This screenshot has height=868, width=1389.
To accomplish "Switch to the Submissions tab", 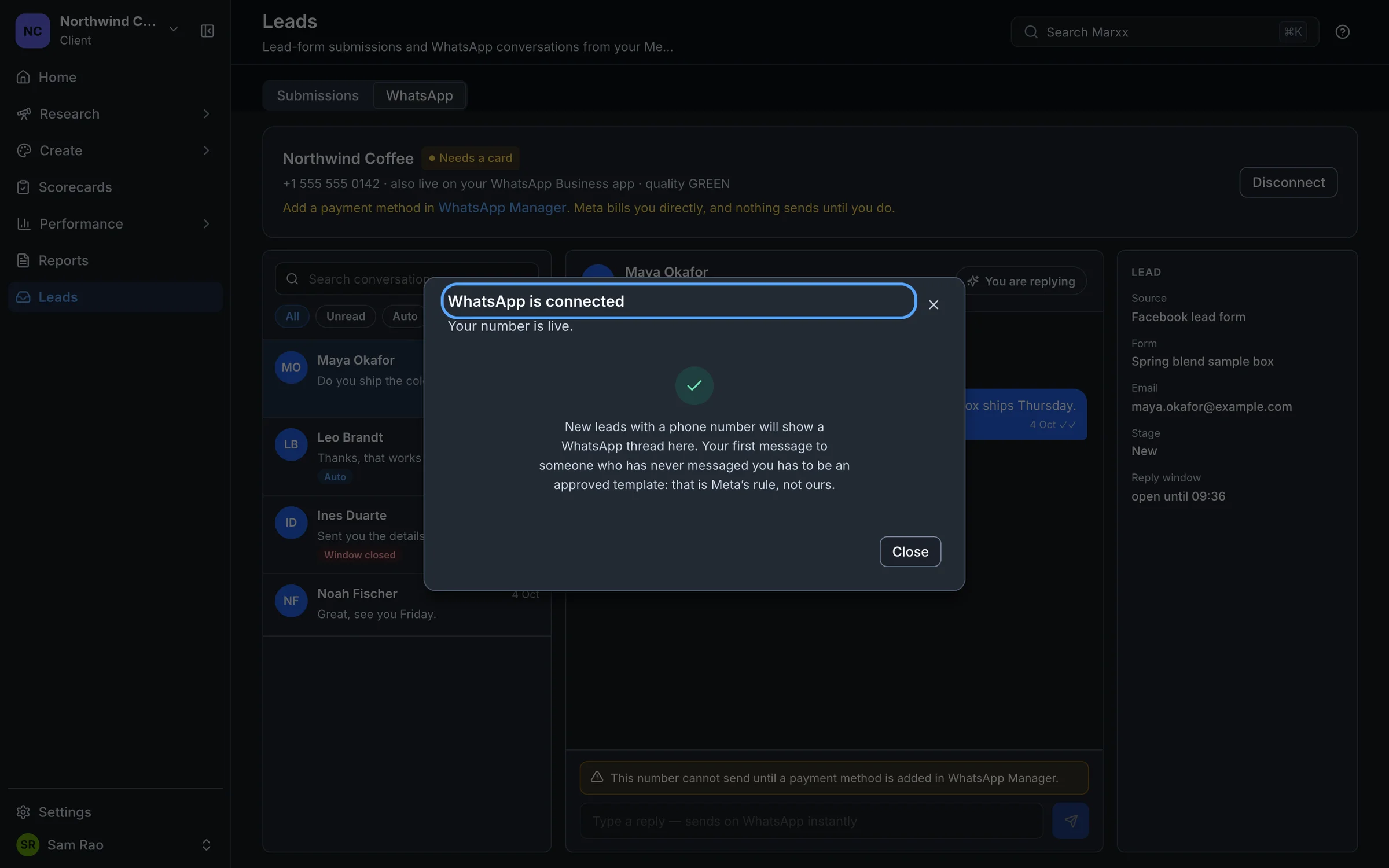I will click(318, 95).
